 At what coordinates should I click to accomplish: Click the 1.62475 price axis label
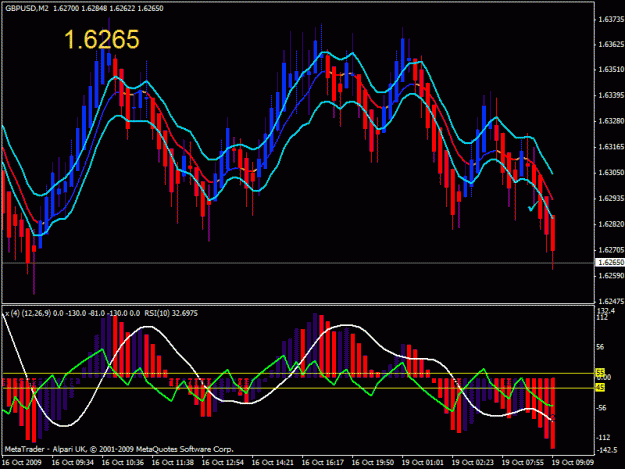click(x=611, y=301)
